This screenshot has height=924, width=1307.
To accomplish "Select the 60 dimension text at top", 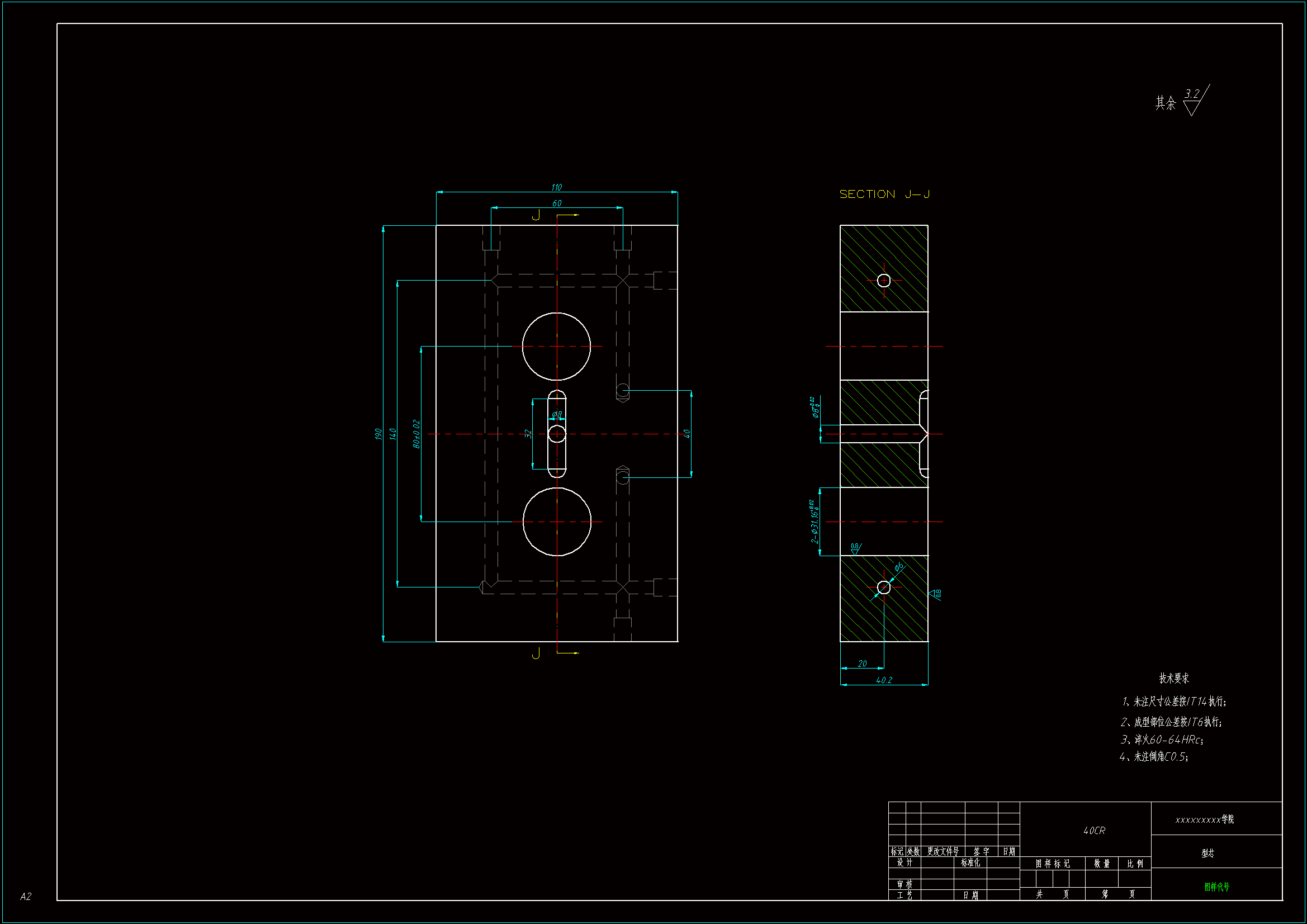I will pyautogui.click(x=557, y=203).
